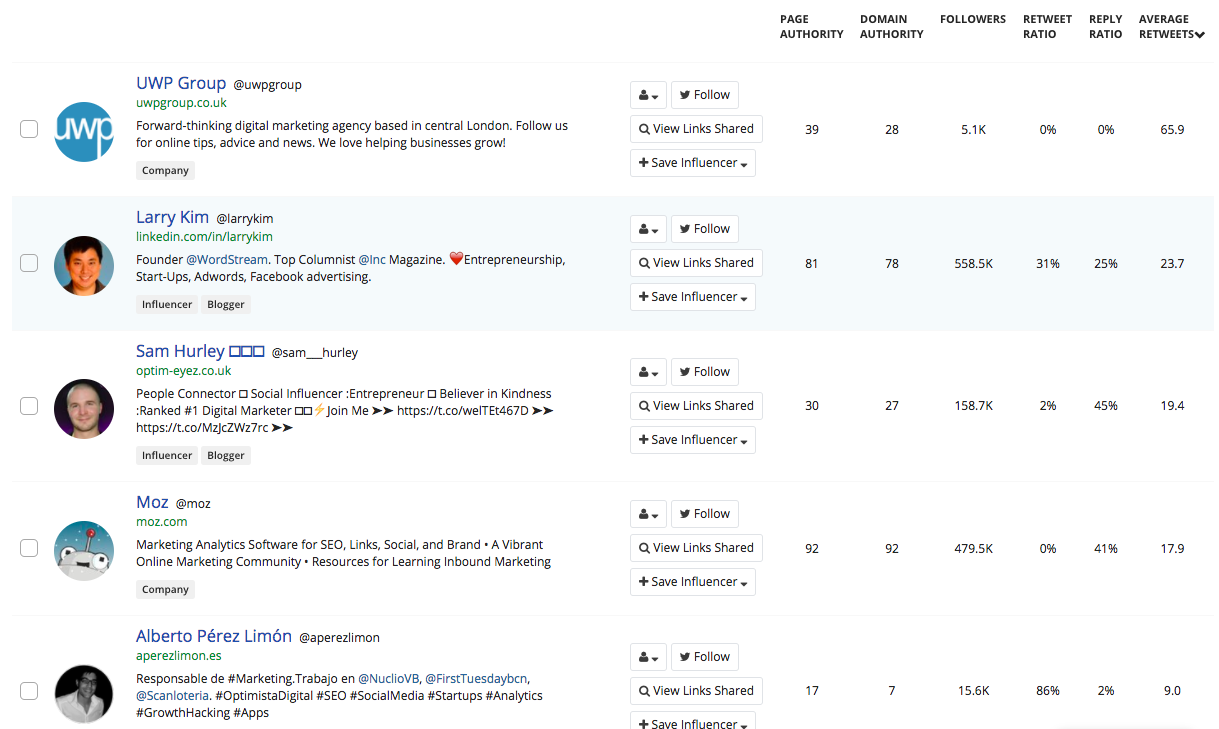This screenshot has width=1219, height=729.
Task: Follow UWP Group on Twitter
Action: [x=704, y=95]
